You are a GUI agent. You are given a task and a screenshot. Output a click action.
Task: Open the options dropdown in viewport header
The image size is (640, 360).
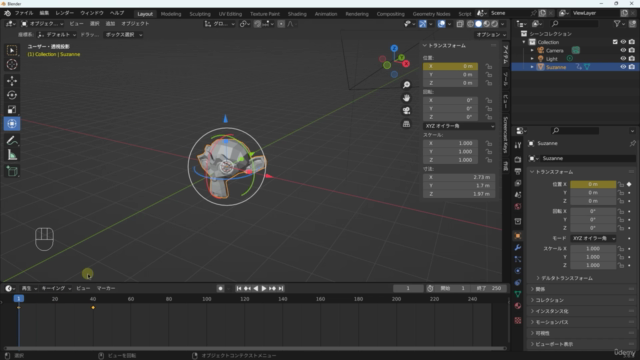coord(491,35)
